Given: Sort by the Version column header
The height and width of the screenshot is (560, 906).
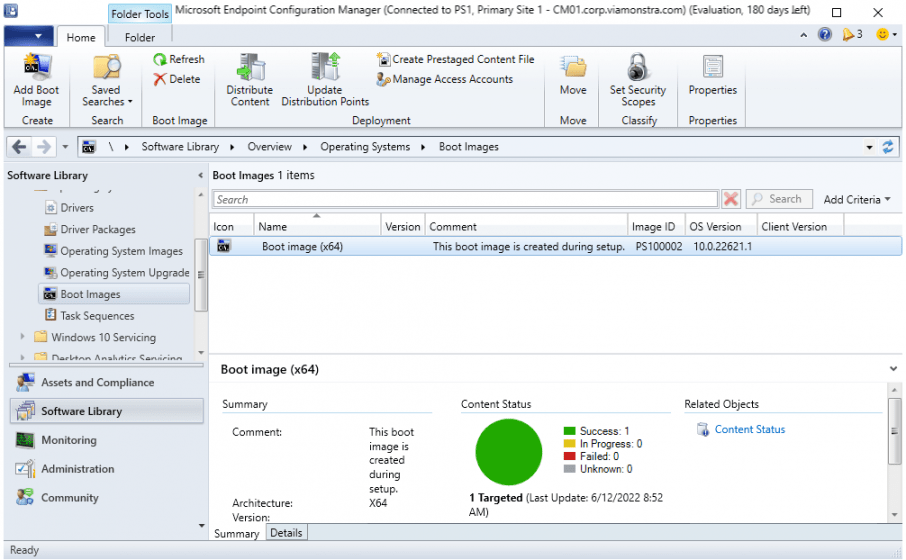Looking at the screenshot, I should point(403,227).
